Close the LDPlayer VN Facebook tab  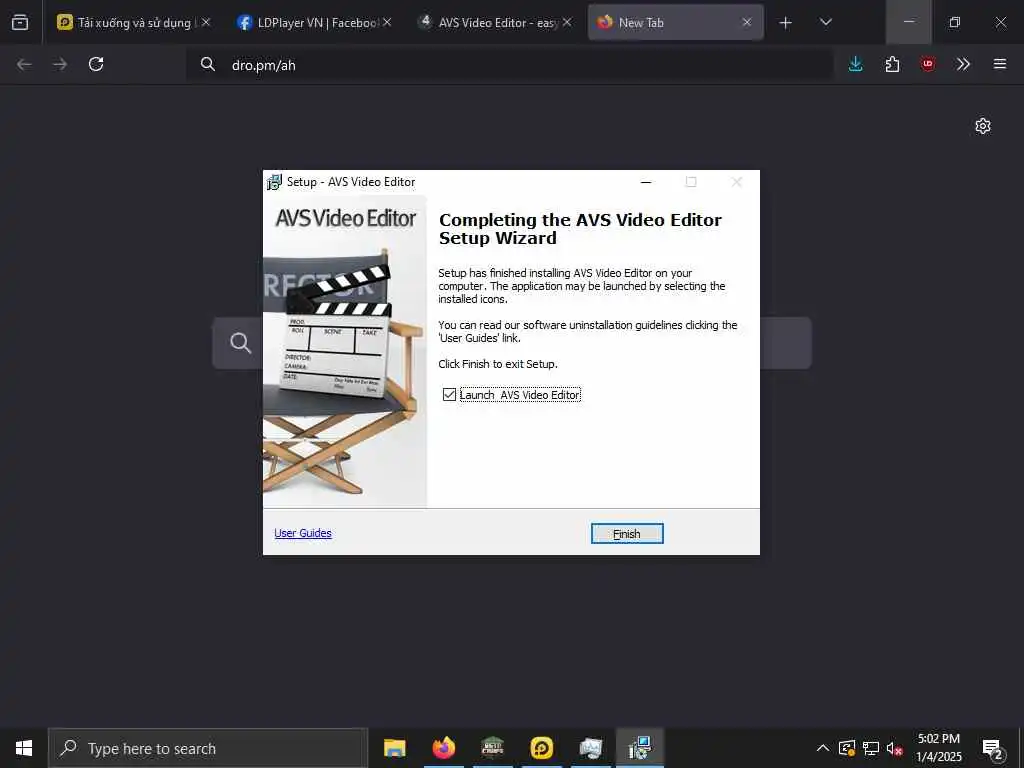click(387, 22)
